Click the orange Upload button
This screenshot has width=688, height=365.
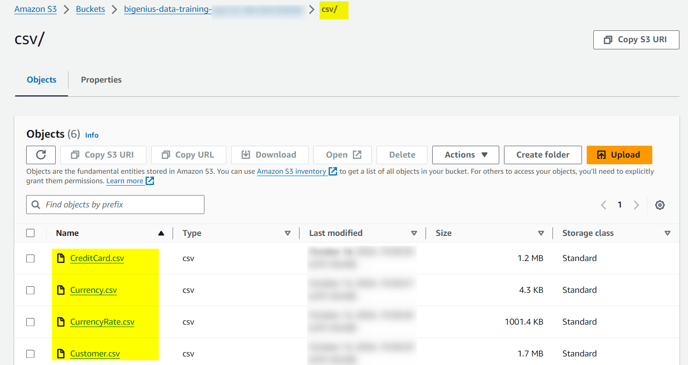coord(619,155)
